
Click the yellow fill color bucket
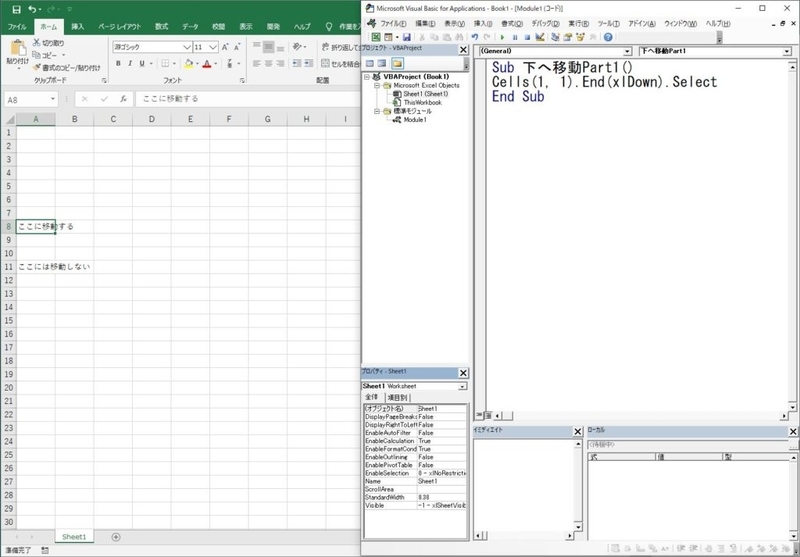[x=189, y=63]
